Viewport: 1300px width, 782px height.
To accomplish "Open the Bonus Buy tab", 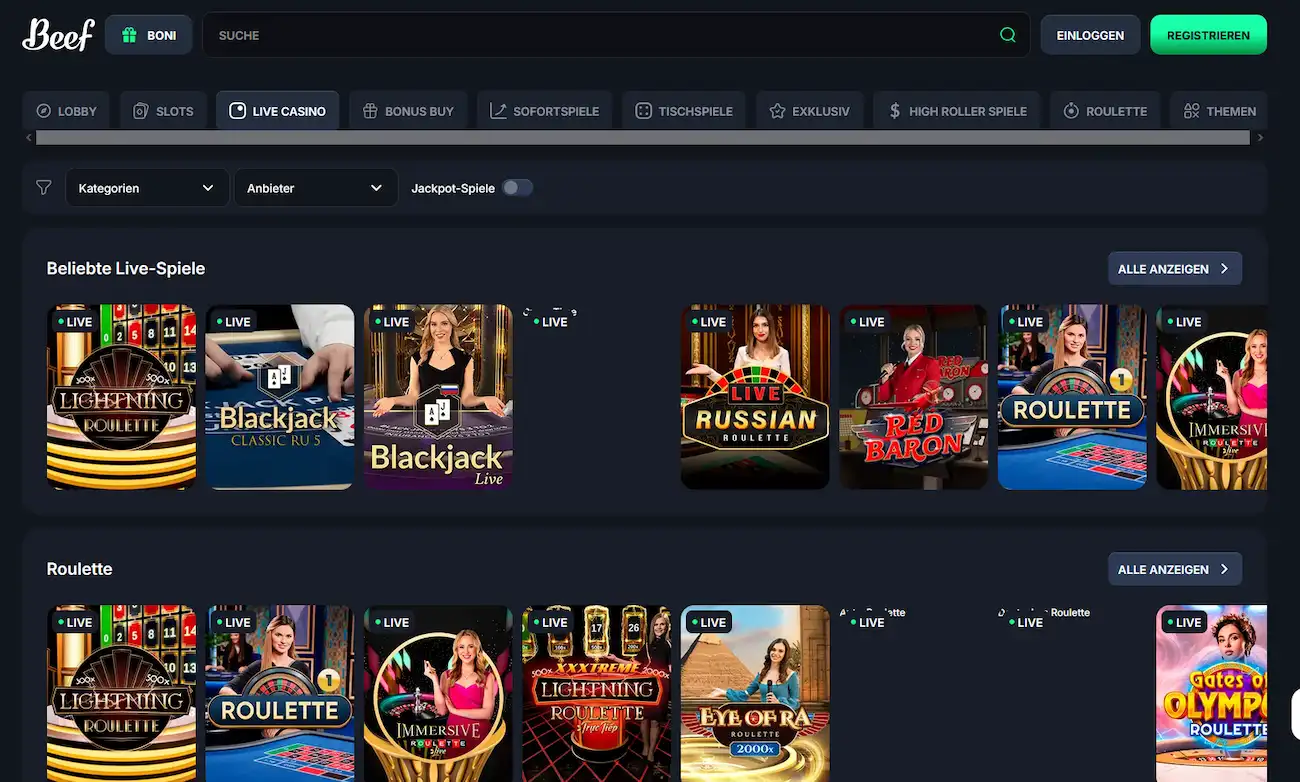I will pos(408,111).
